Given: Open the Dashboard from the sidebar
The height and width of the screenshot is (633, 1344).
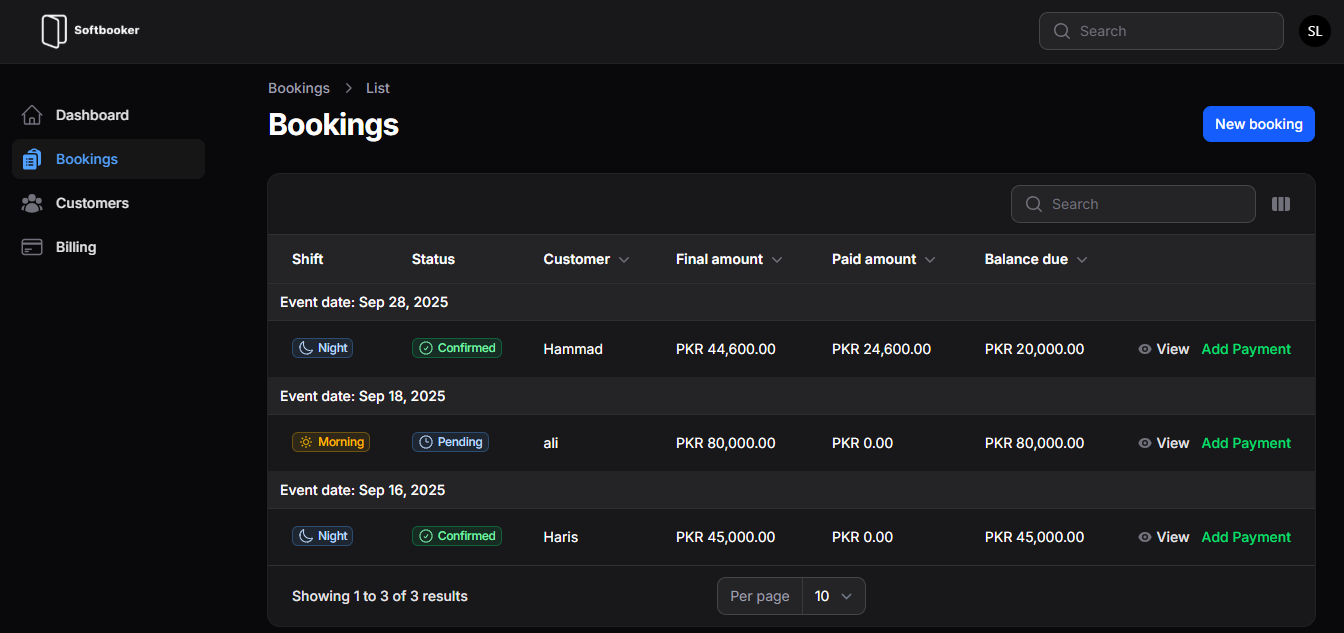Looking at the screenshot, I should tap(92, 114).
